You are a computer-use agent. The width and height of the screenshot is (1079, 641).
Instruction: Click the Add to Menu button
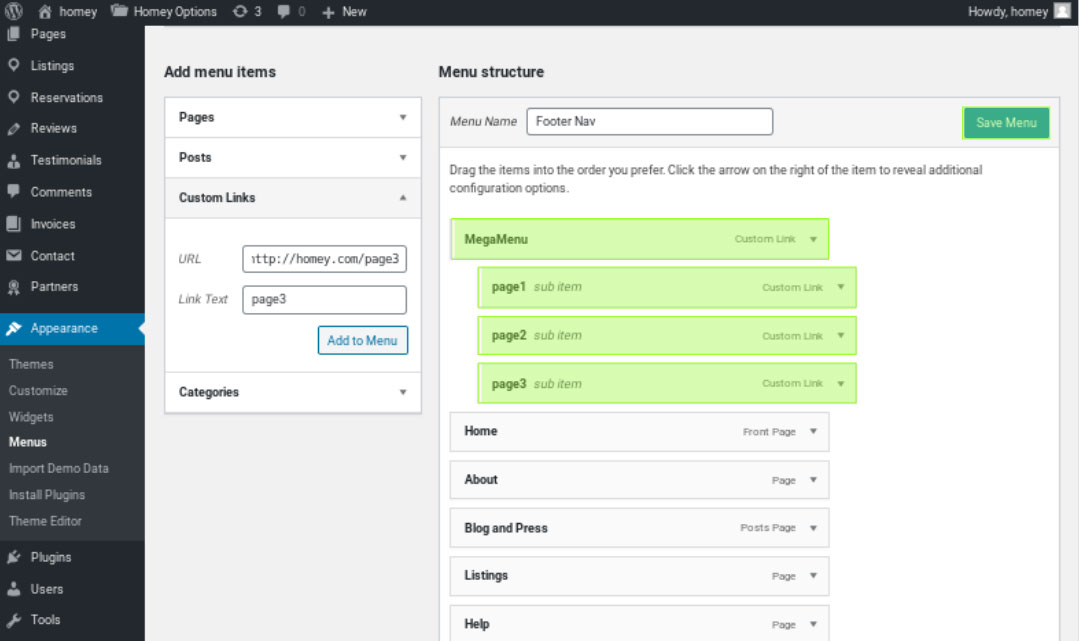click(363, 340)
